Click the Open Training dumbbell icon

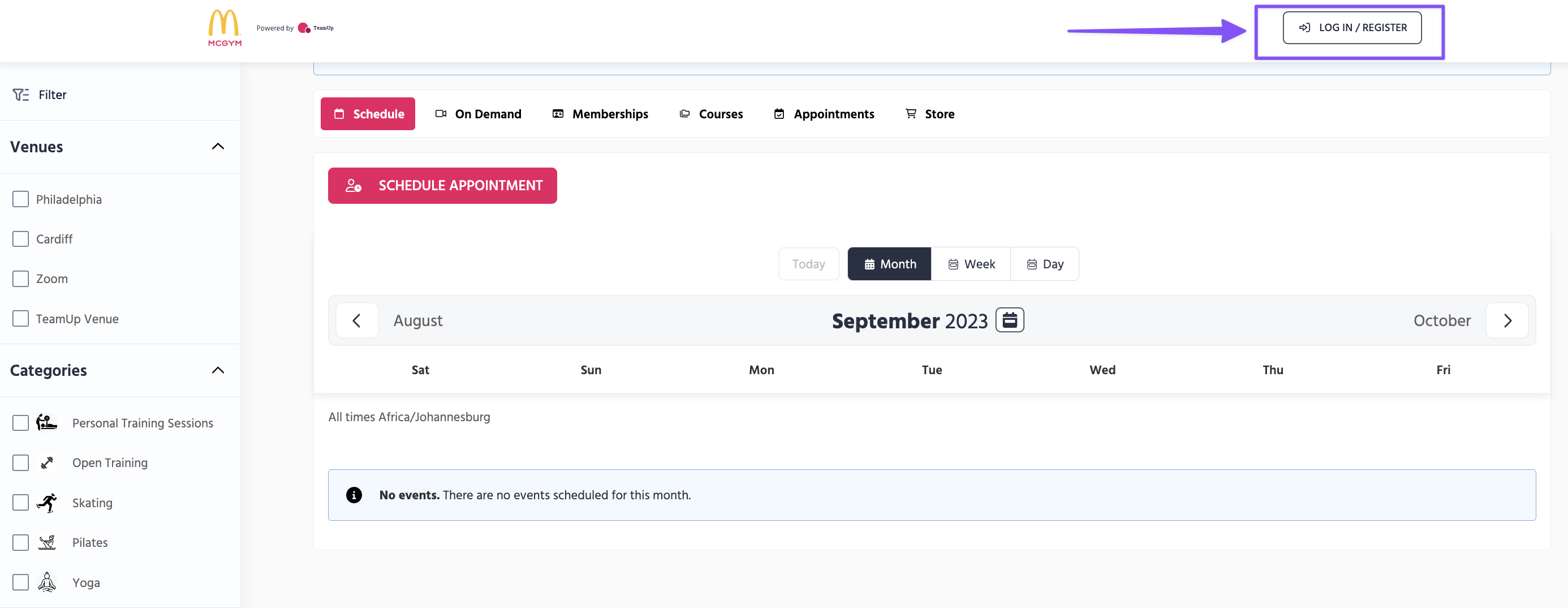pos(47,463)
